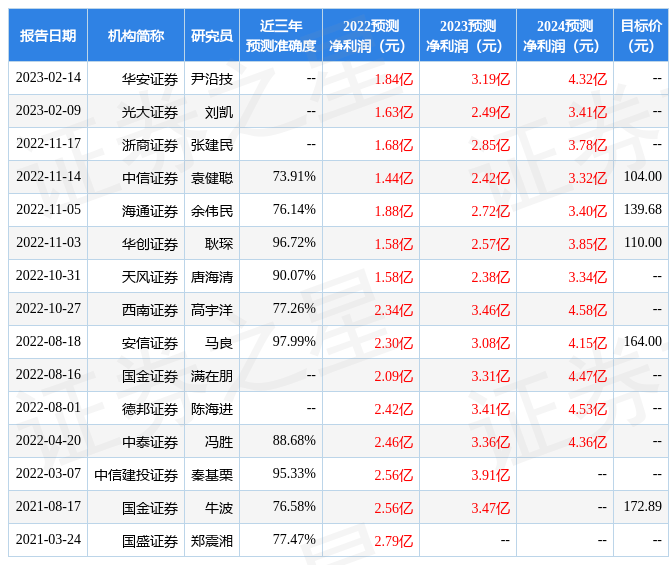Click the 中信建投证券 institution name
The height and width of the screenshot is (565, 669).
[x=136, y=475]
